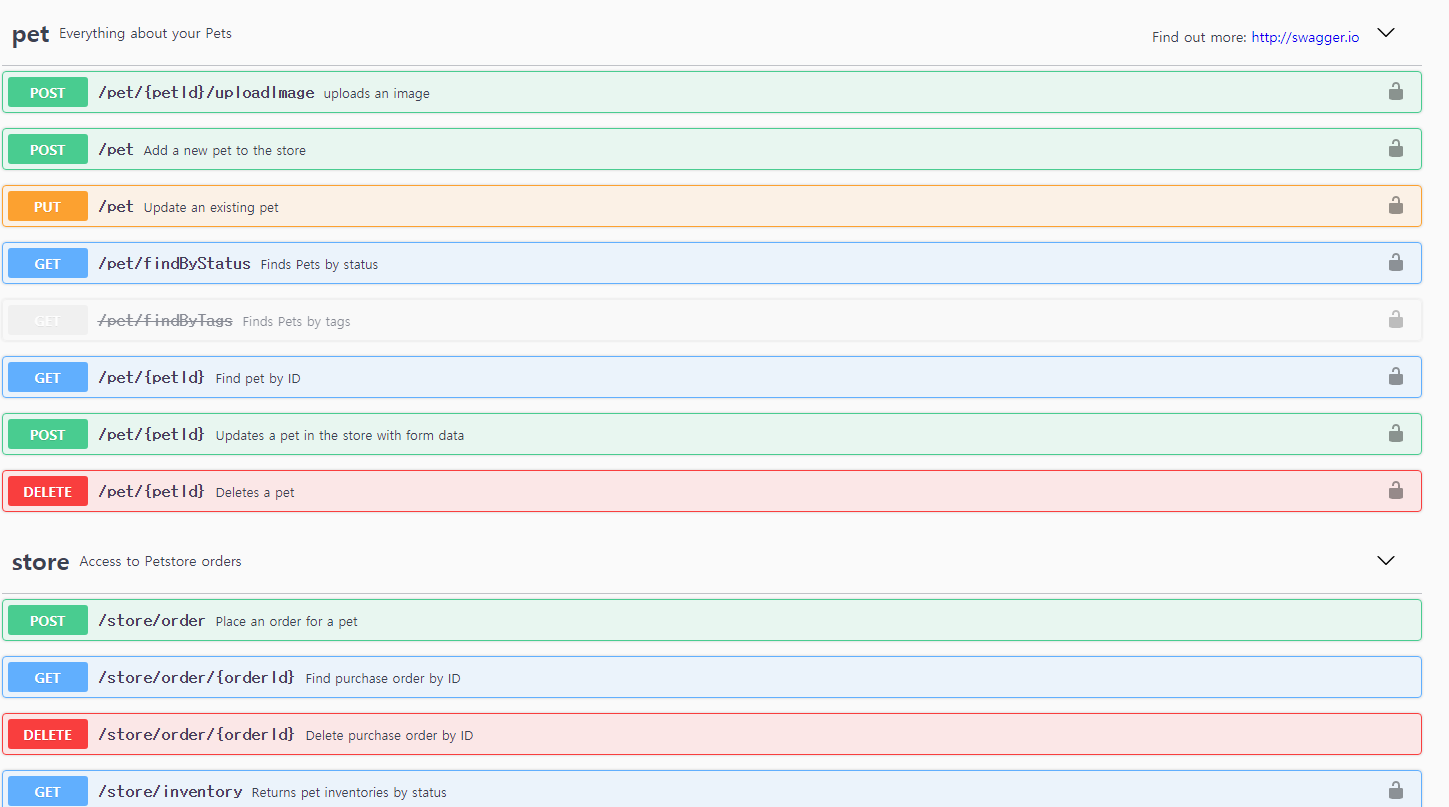Click 'Deletes a pet' description
This screenshot has height=807, width=1449.
[x=255, y=492]
